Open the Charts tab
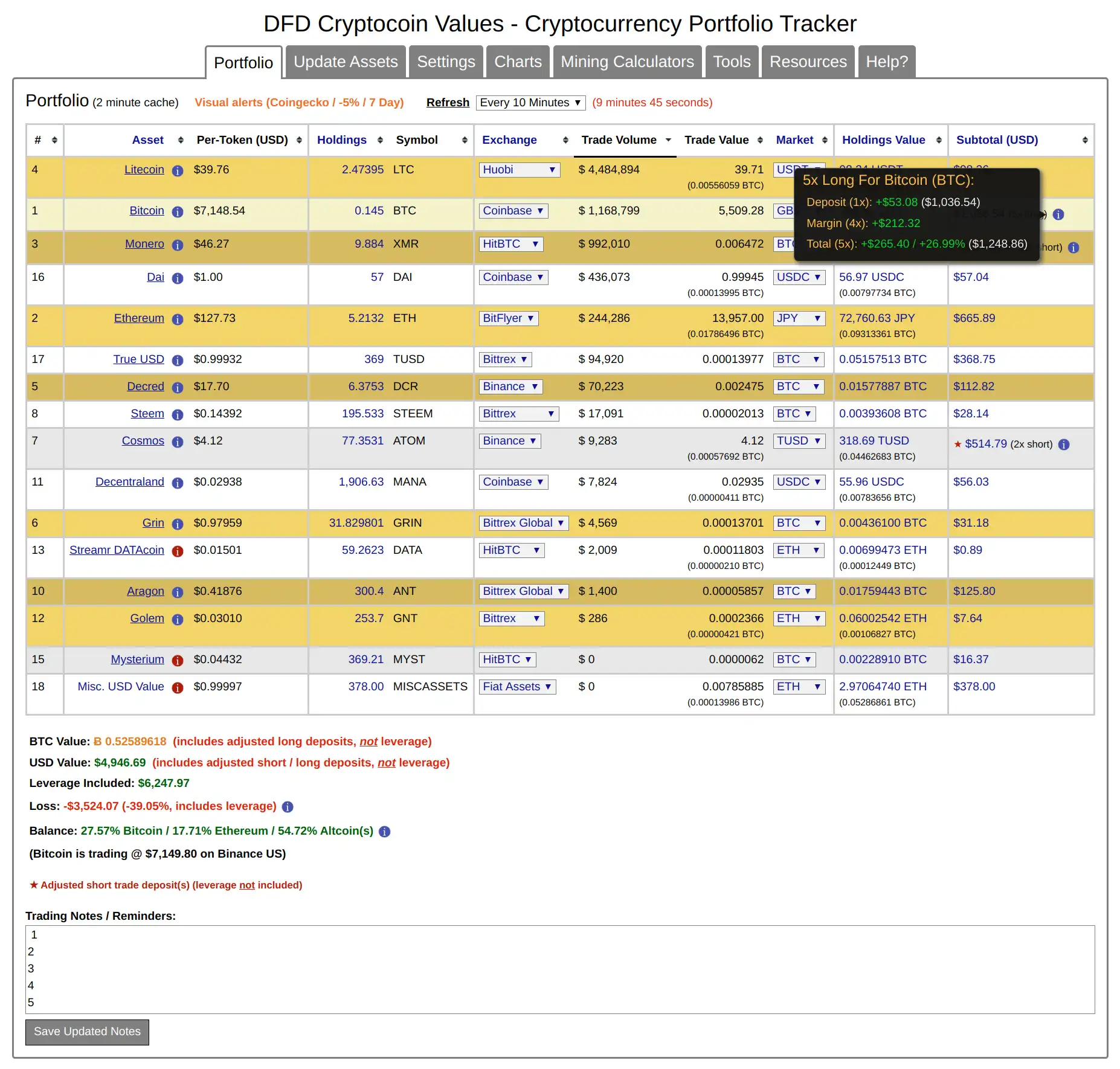Screen dimensions: 1120x1069 pyautogui.click(x=518, y=62)
